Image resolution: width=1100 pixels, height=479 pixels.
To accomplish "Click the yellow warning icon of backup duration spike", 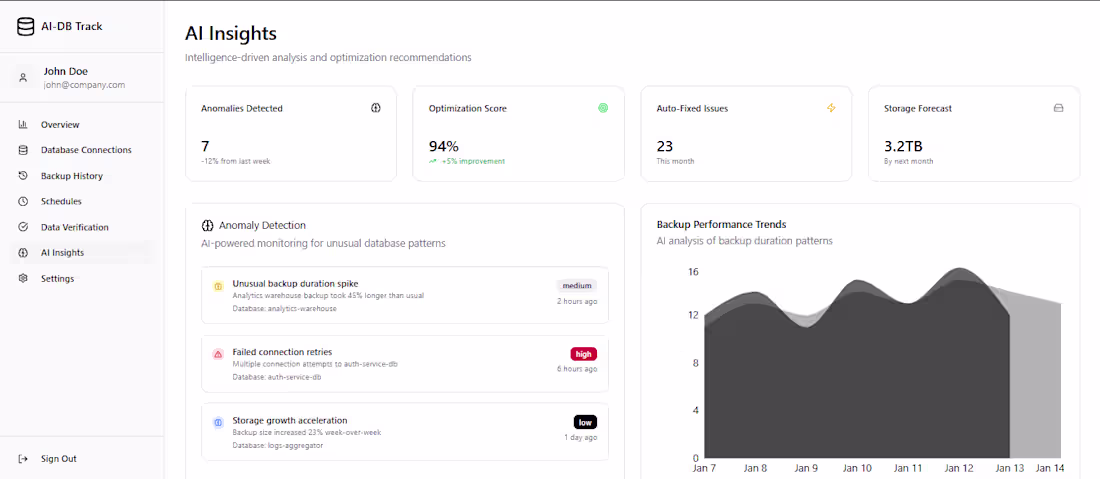I will (217, 287).
